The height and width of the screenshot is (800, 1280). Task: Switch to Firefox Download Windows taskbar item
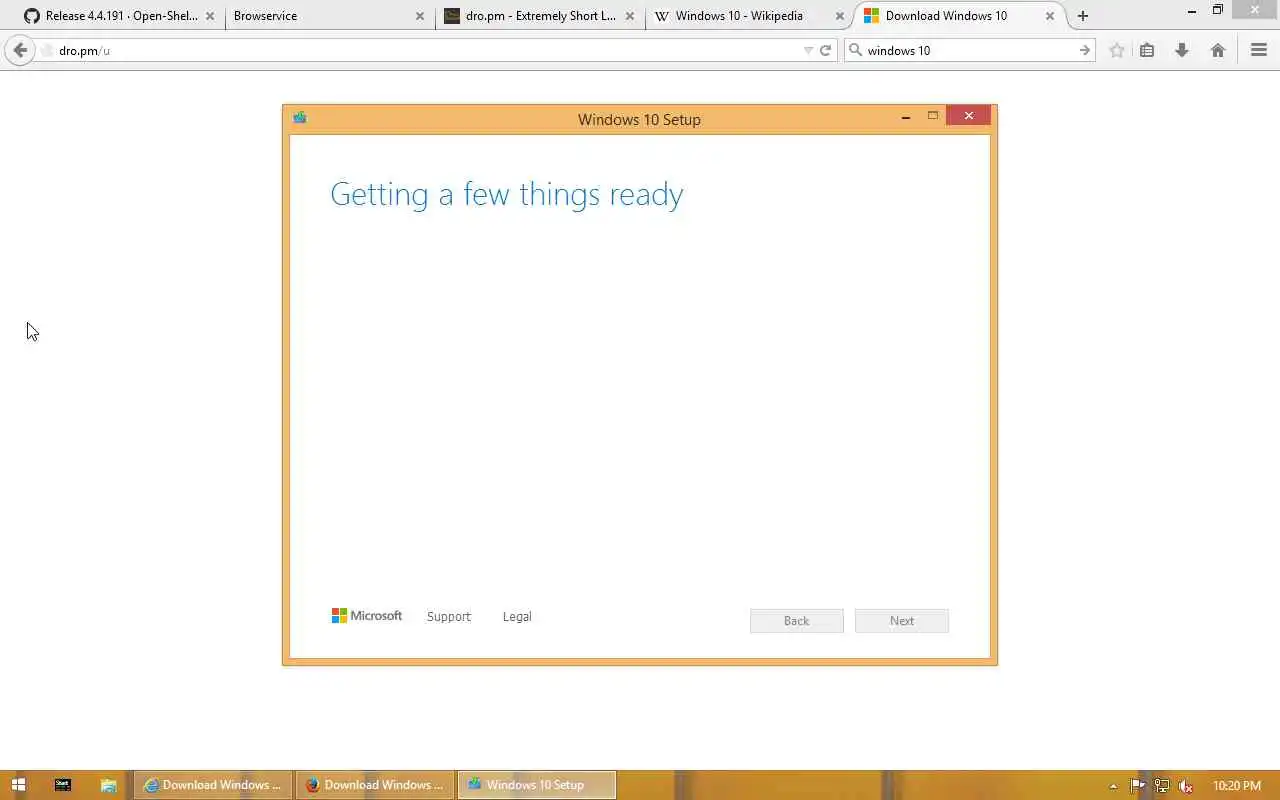click(x=375, y=785)
